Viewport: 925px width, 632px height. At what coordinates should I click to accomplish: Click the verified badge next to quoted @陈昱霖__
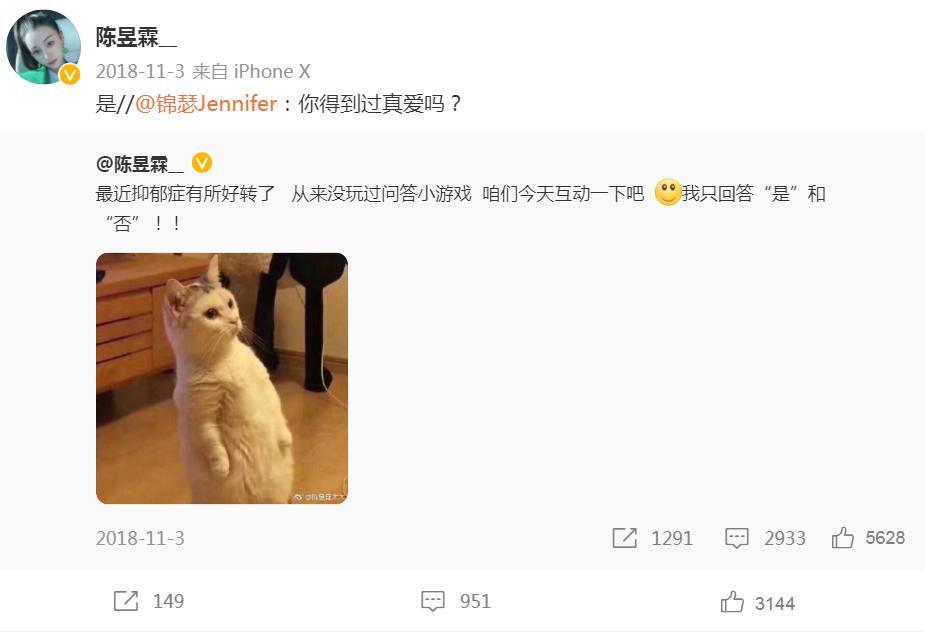[x=202, y=163]
